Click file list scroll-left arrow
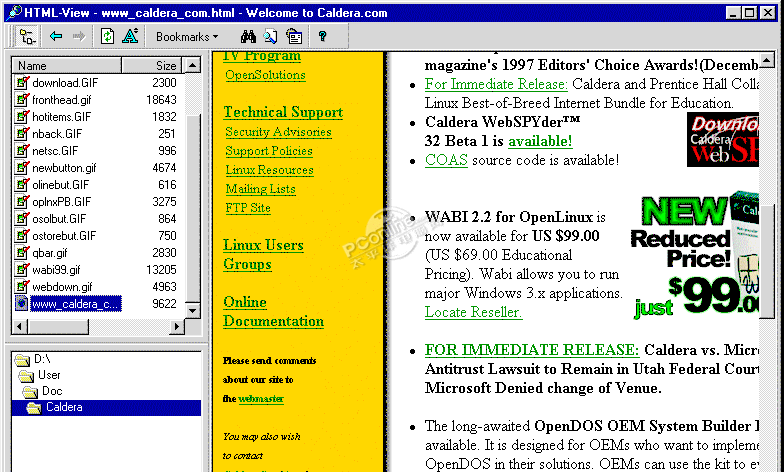This screenshot has height=472, width=784. pyautogui.click(x=20, y=326)
